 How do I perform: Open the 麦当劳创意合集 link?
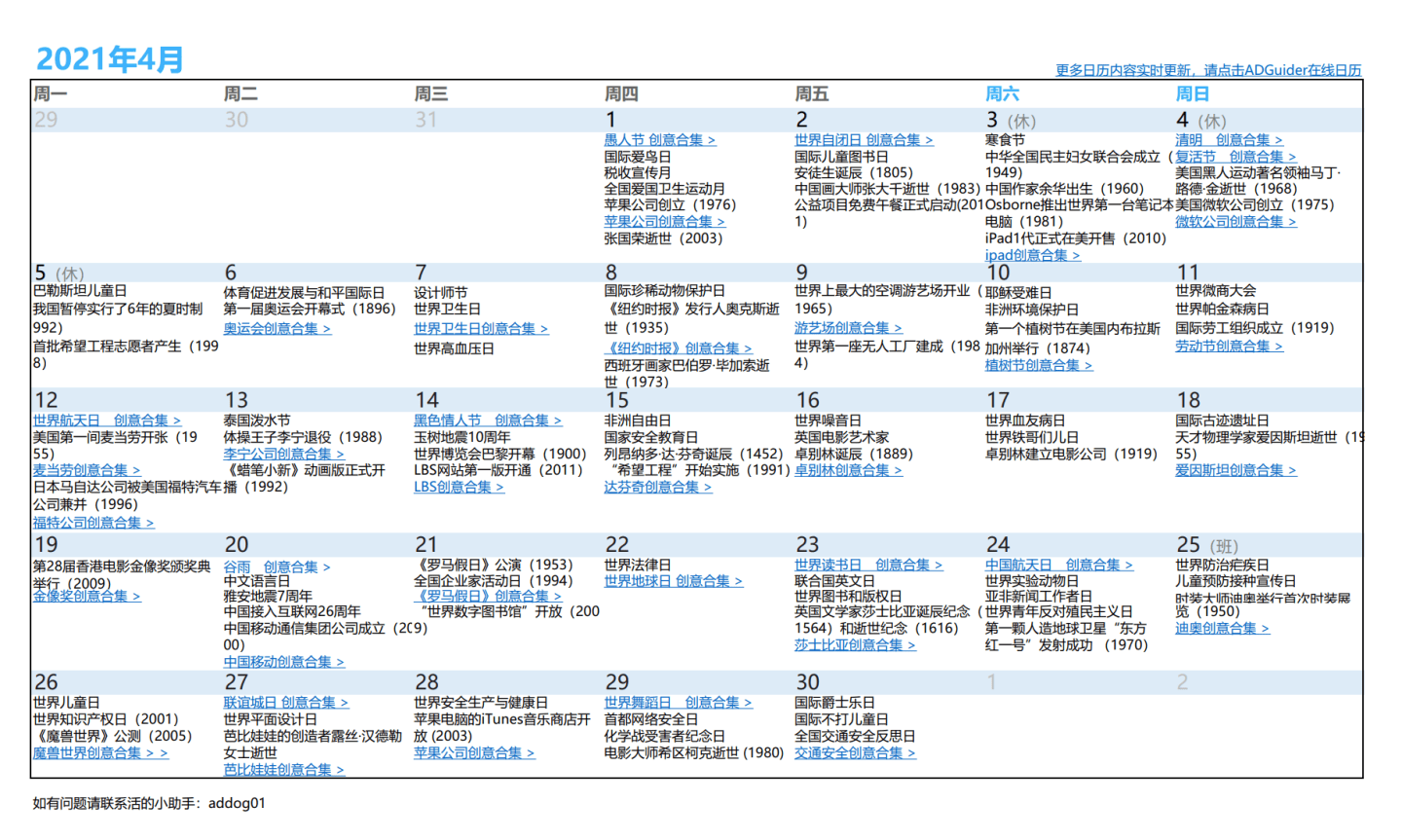coord(86,470)
